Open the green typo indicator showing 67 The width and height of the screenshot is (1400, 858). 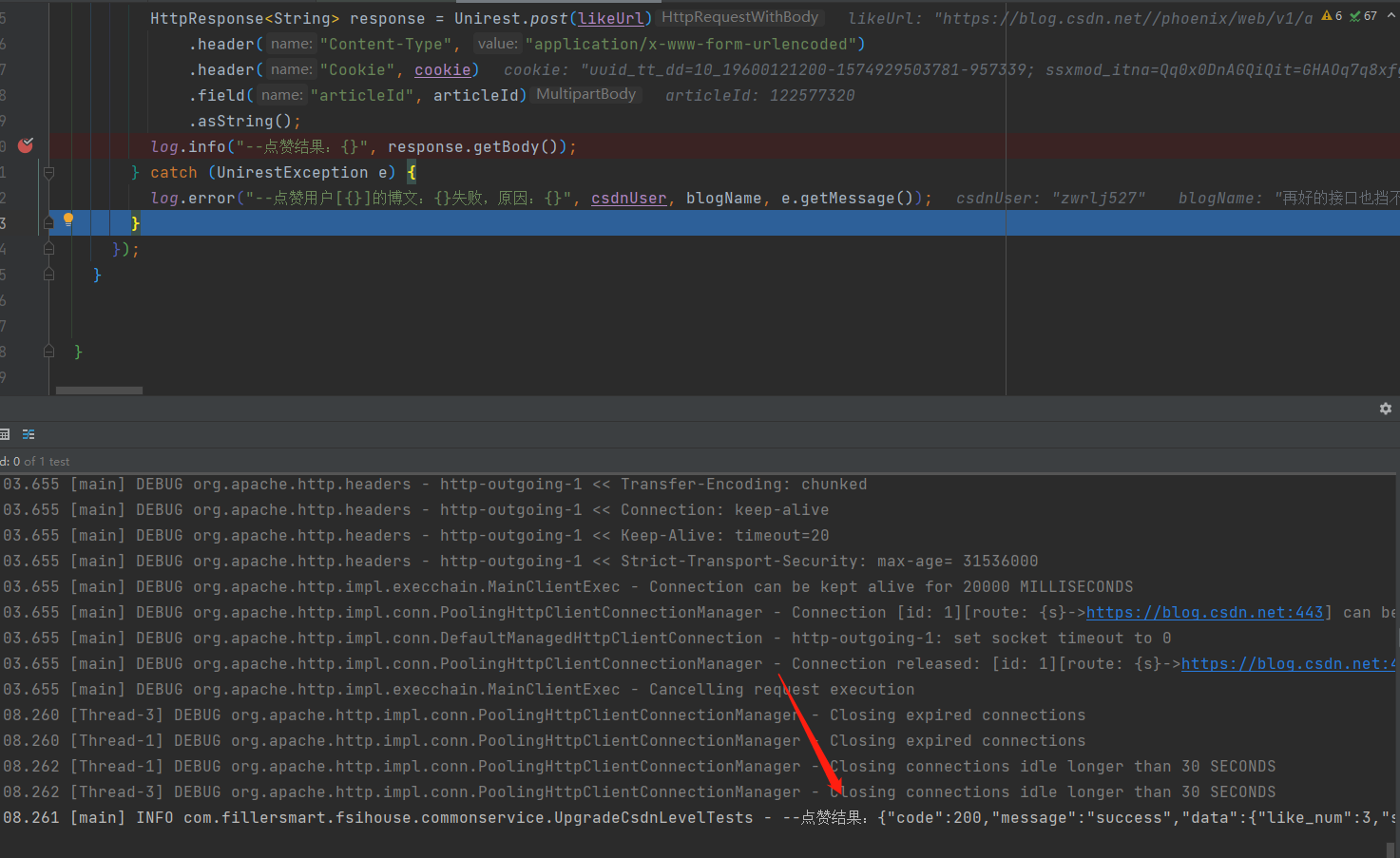pyautogui.click(x=1363, y=16)
